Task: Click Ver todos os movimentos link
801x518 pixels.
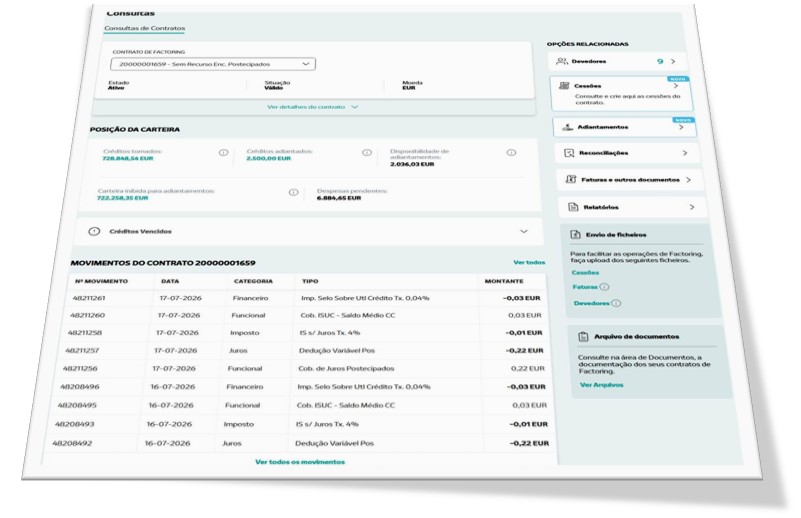Action: (300, 462)
